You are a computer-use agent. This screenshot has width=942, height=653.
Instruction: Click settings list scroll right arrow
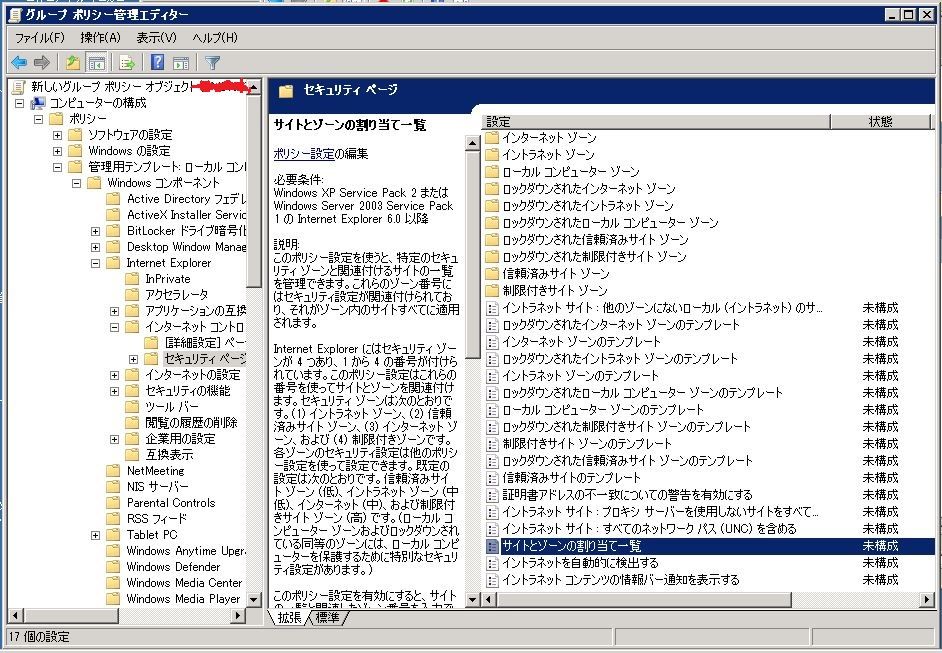[x=928, y=599]
